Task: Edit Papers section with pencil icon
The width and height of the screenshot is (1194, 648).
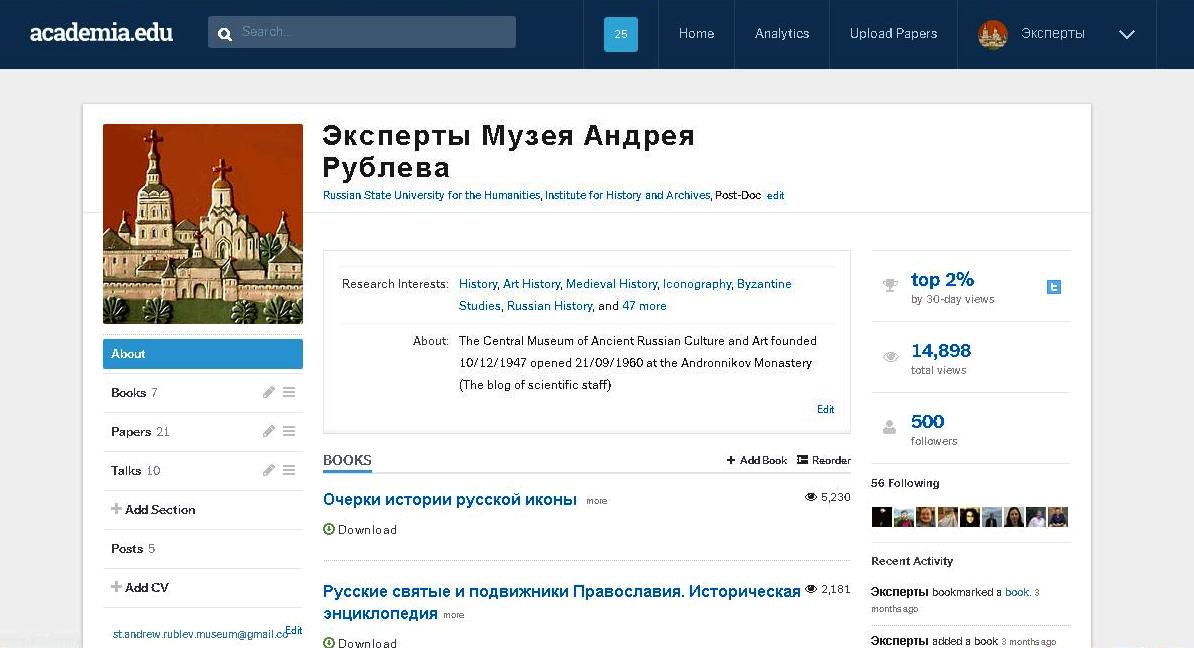Action: tap(268, 431)
